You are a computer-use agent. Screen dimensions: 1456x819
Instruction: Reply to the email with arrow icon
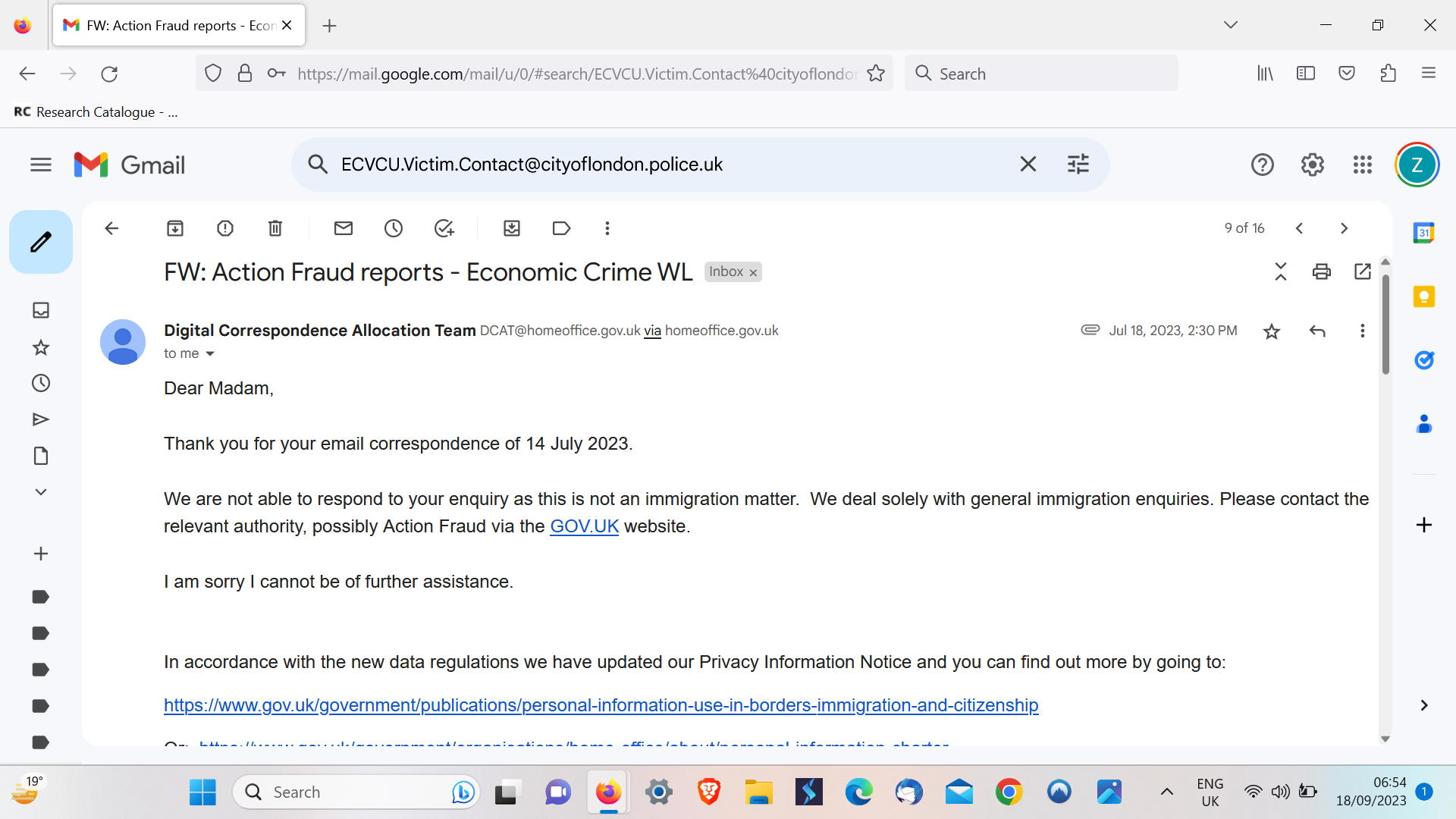(x=1317, y=331)
